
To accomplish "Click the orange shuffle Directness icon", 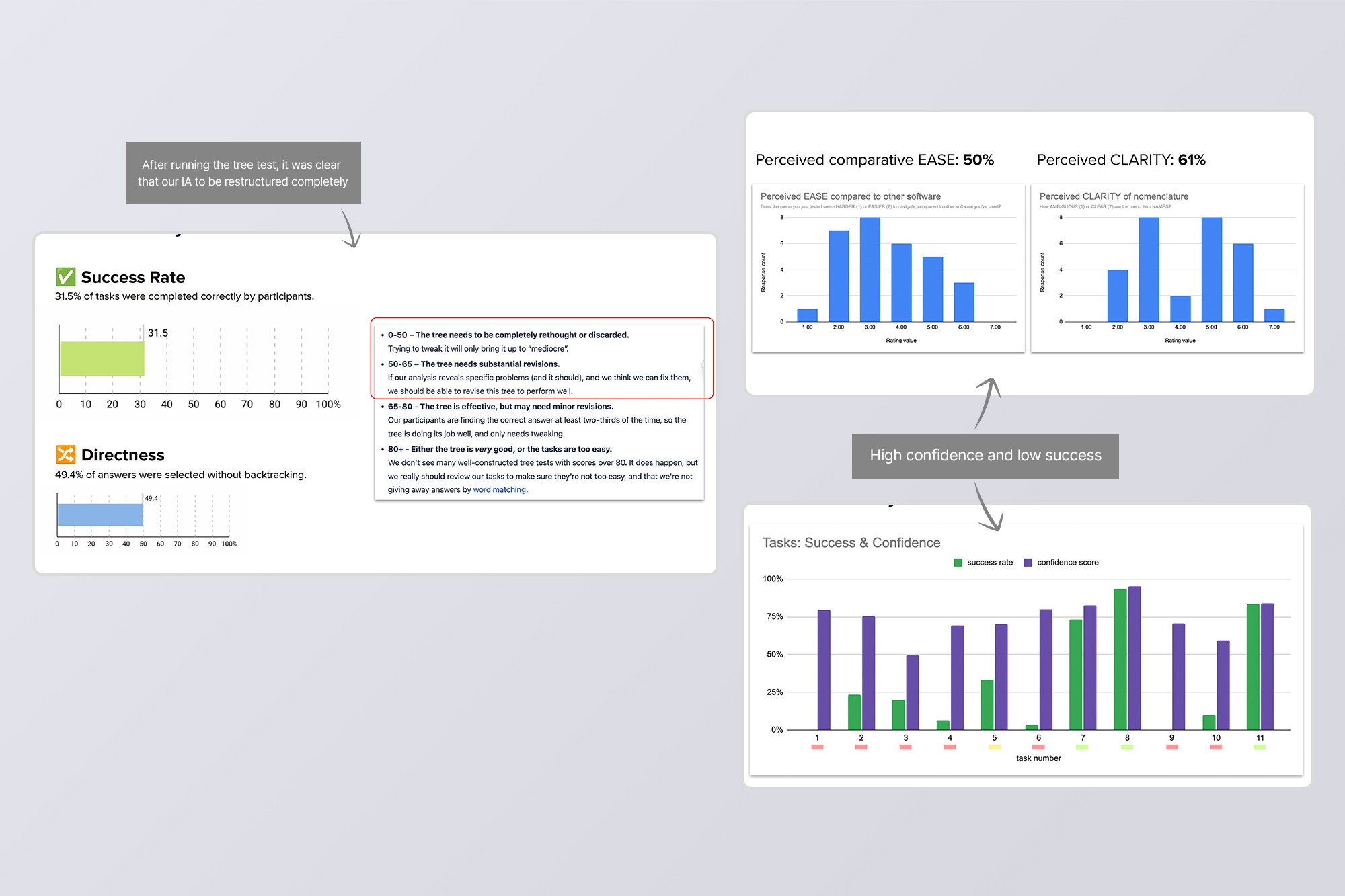I will click(65, 455).
